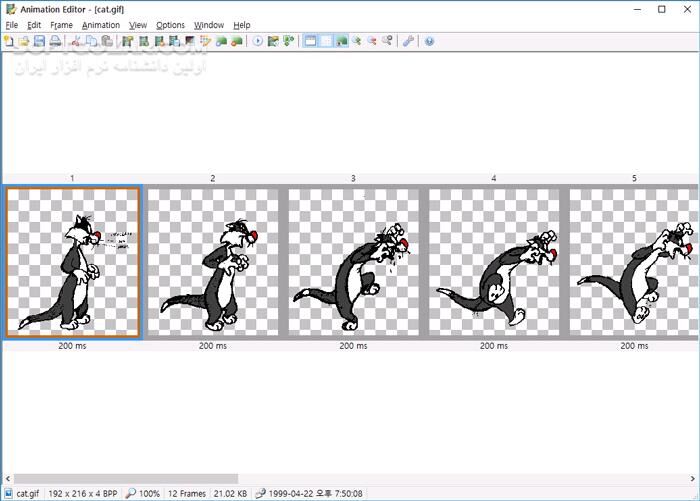Expand the Options menu

click(x=170, y=25)
